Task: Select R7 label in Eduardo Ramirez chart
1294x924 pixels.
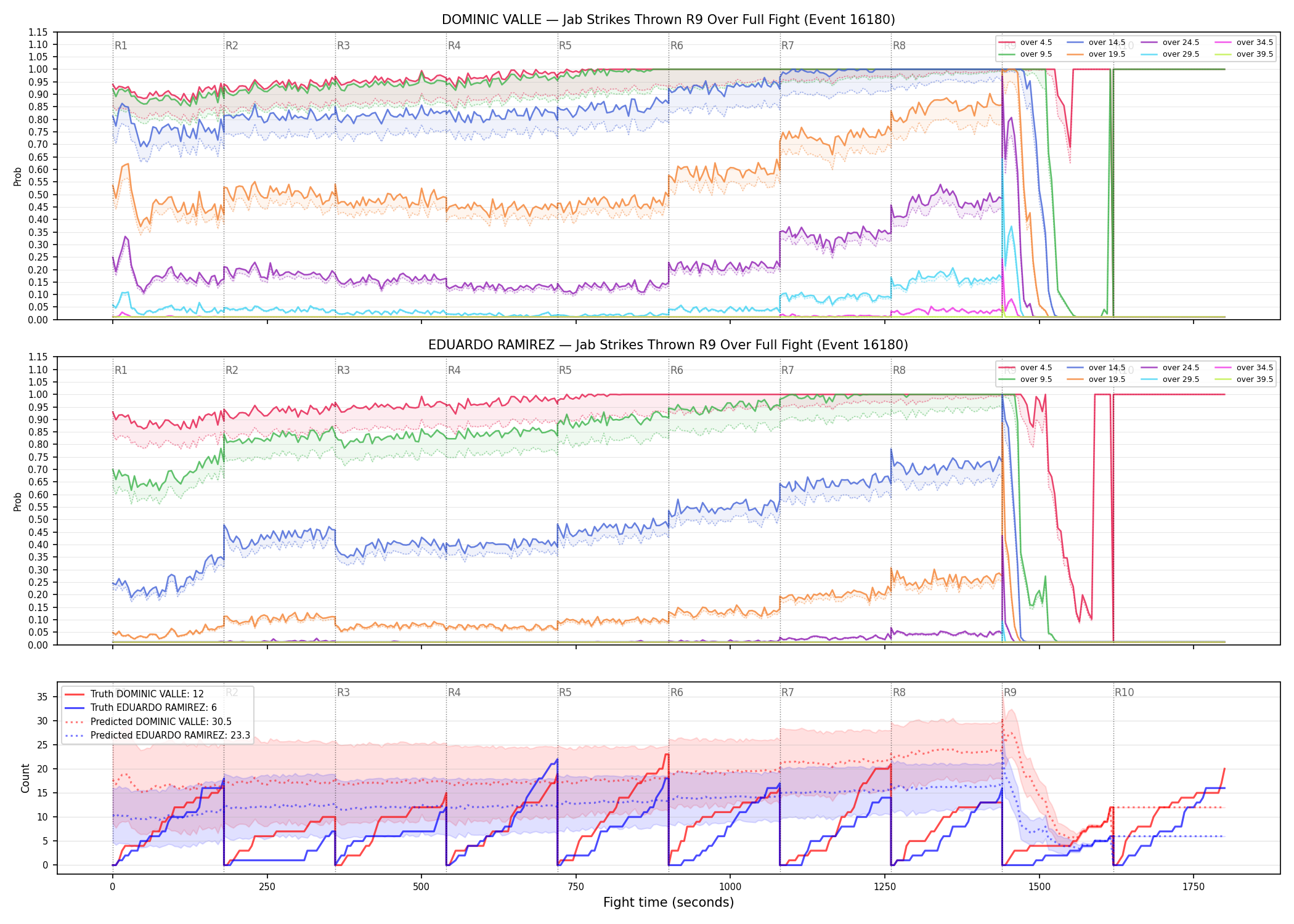Action: tap(787, 370)
